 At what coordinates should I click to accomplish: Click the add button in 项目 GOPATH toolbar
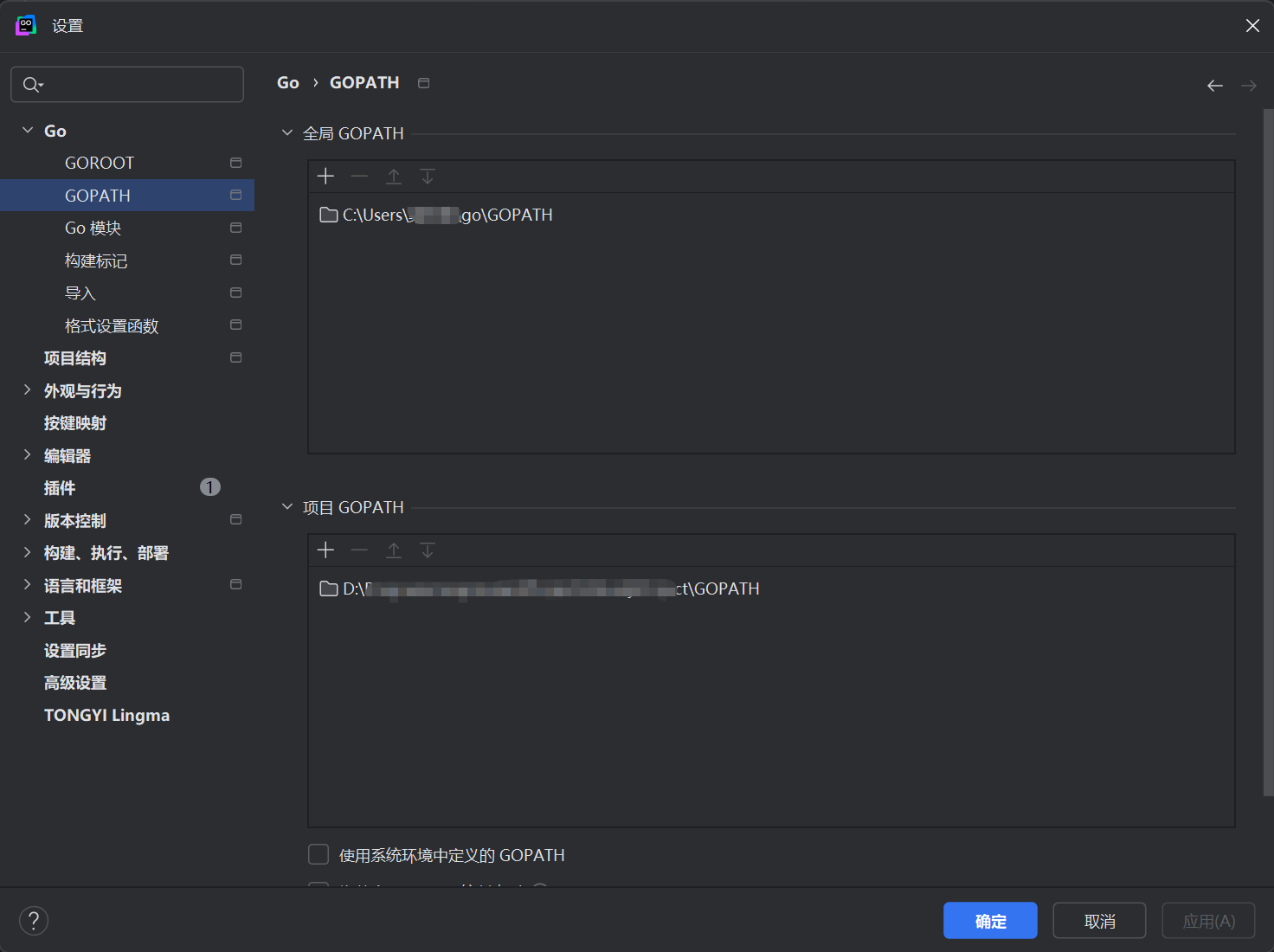(x=325, y=550)
